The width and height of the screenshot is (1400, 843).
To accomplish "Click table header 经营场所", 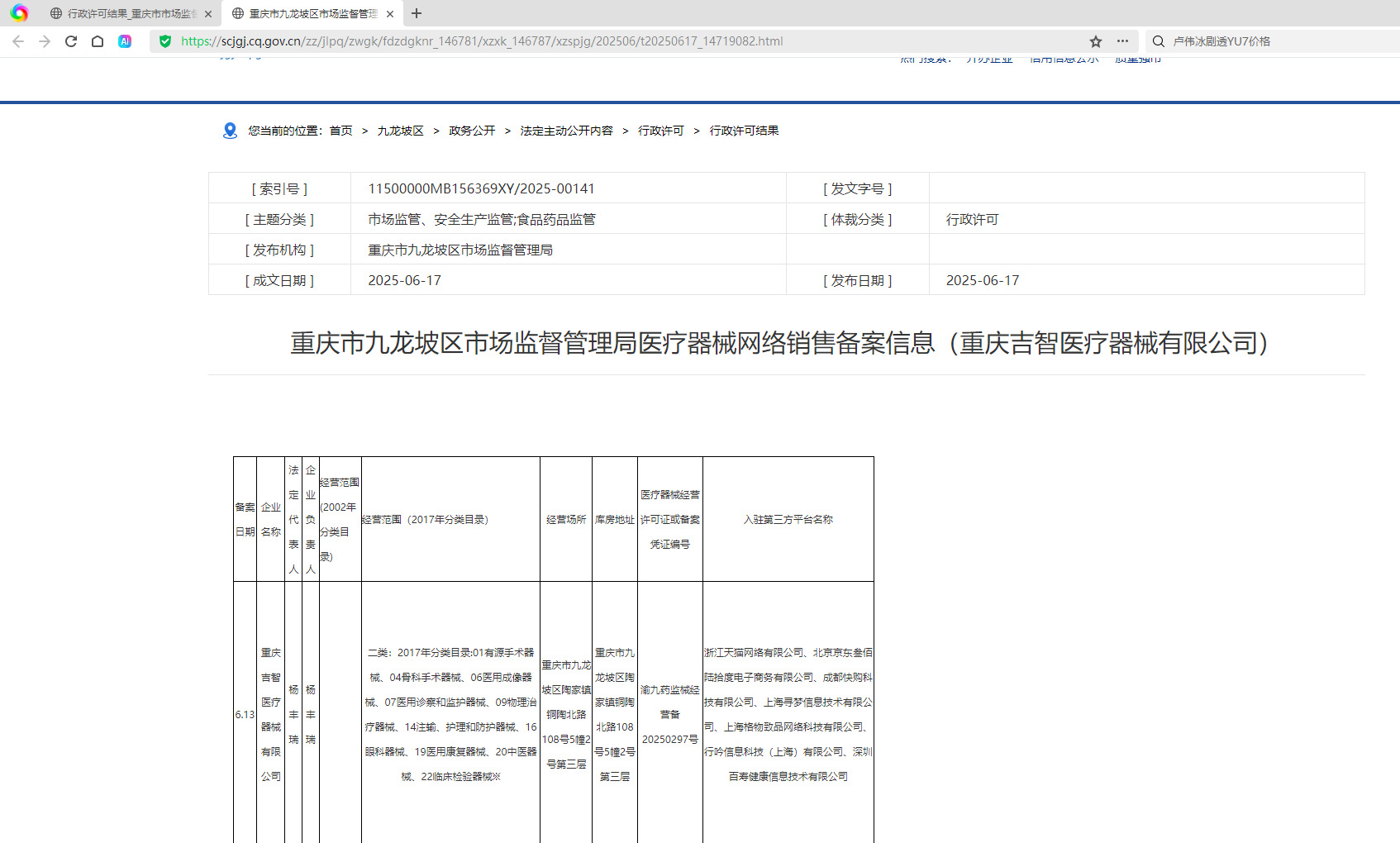I will [566, 520].
